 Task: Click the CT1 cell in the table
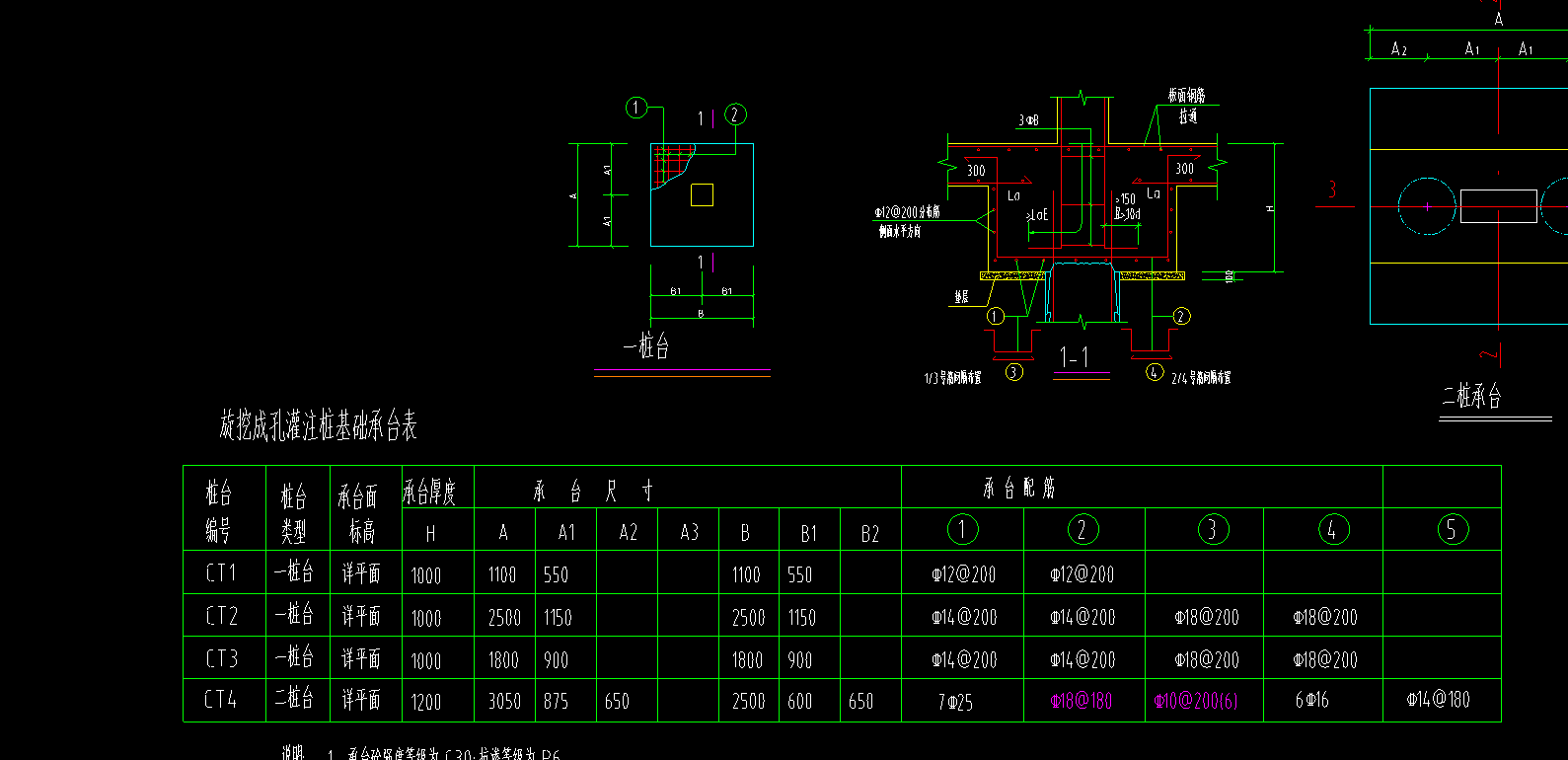pos(221,573)
